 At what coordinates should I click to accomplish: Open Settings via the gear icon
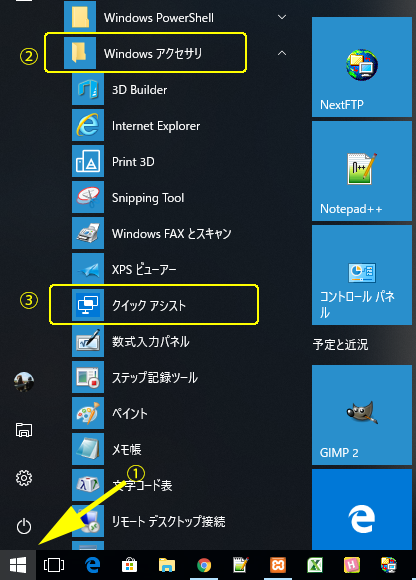(x=24, y=478)
